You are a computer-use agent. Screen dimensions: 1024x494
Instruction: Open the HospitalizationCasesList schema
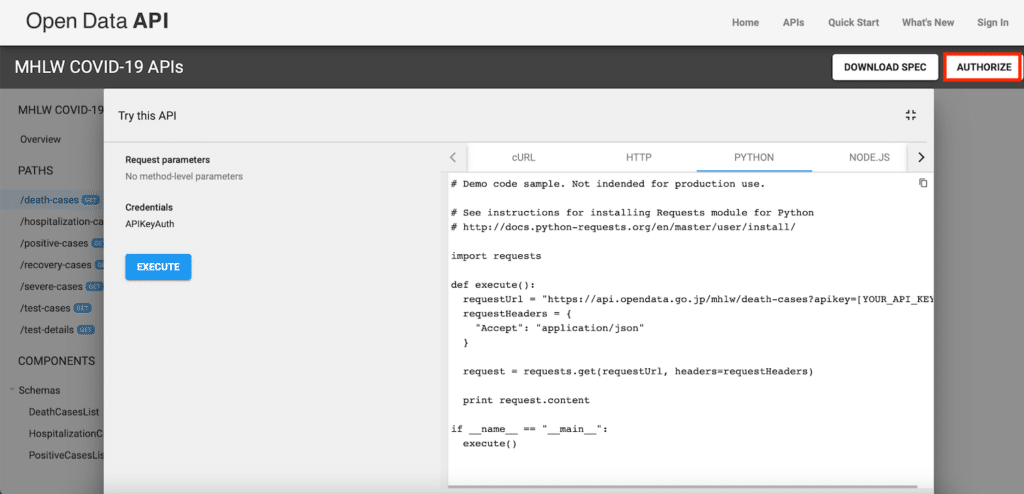coord(66,433)
